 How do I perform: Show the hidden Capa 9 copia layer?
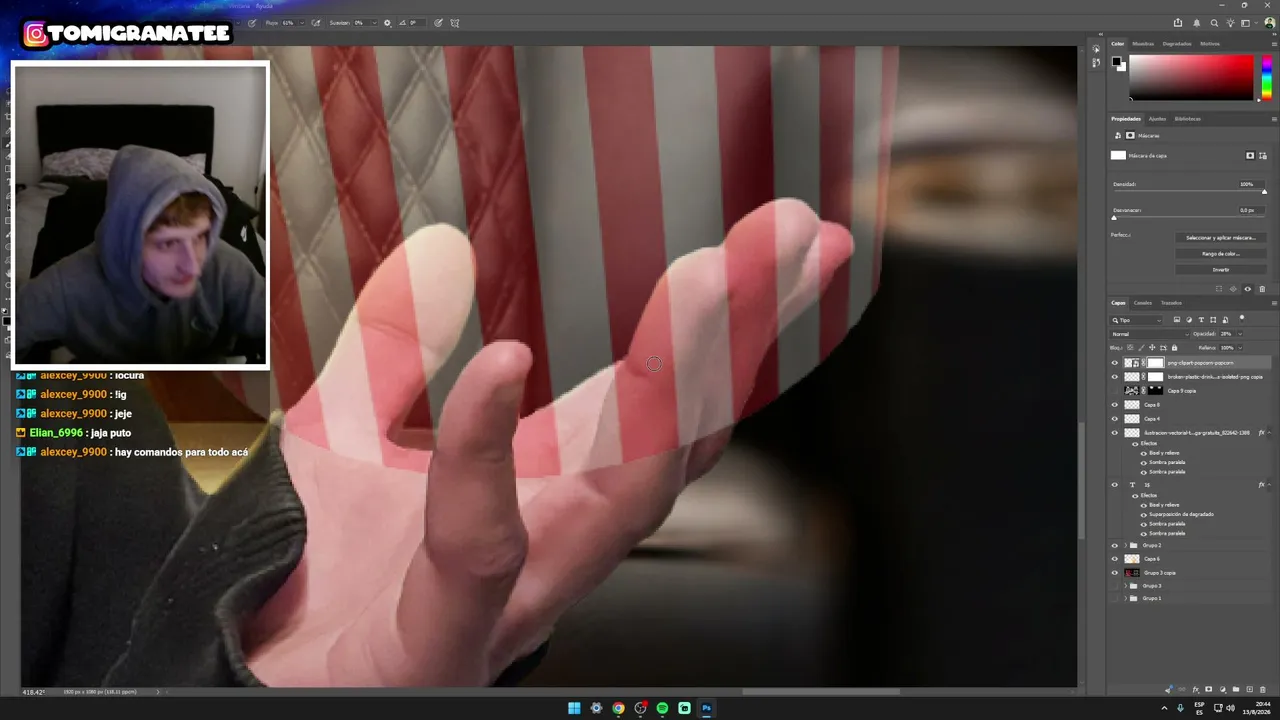1115,391
